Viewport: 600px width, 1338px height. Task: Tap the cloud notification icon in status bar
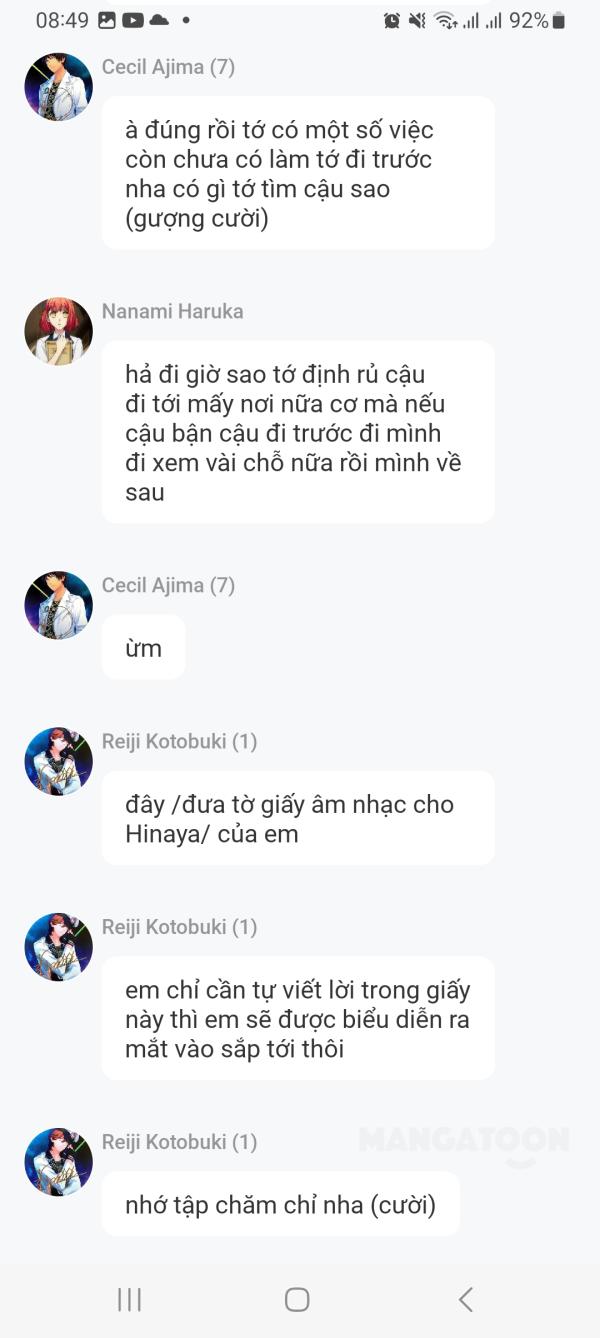(x=158, y=20)
